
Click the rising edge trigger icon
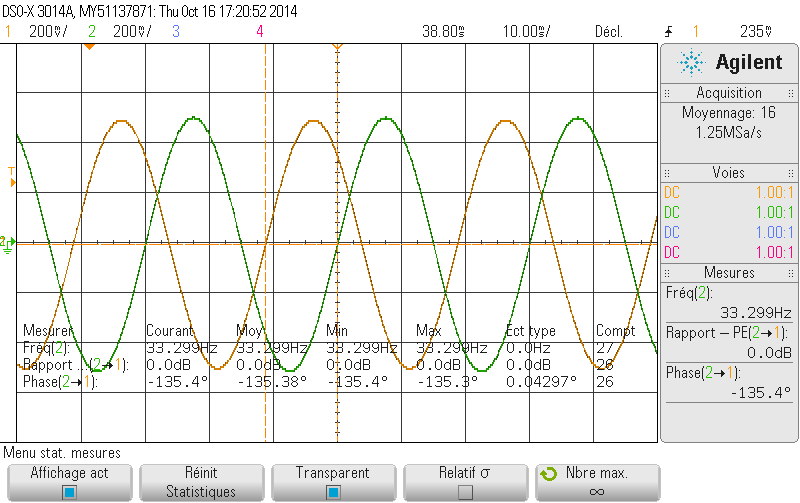(x=667, y=31)
